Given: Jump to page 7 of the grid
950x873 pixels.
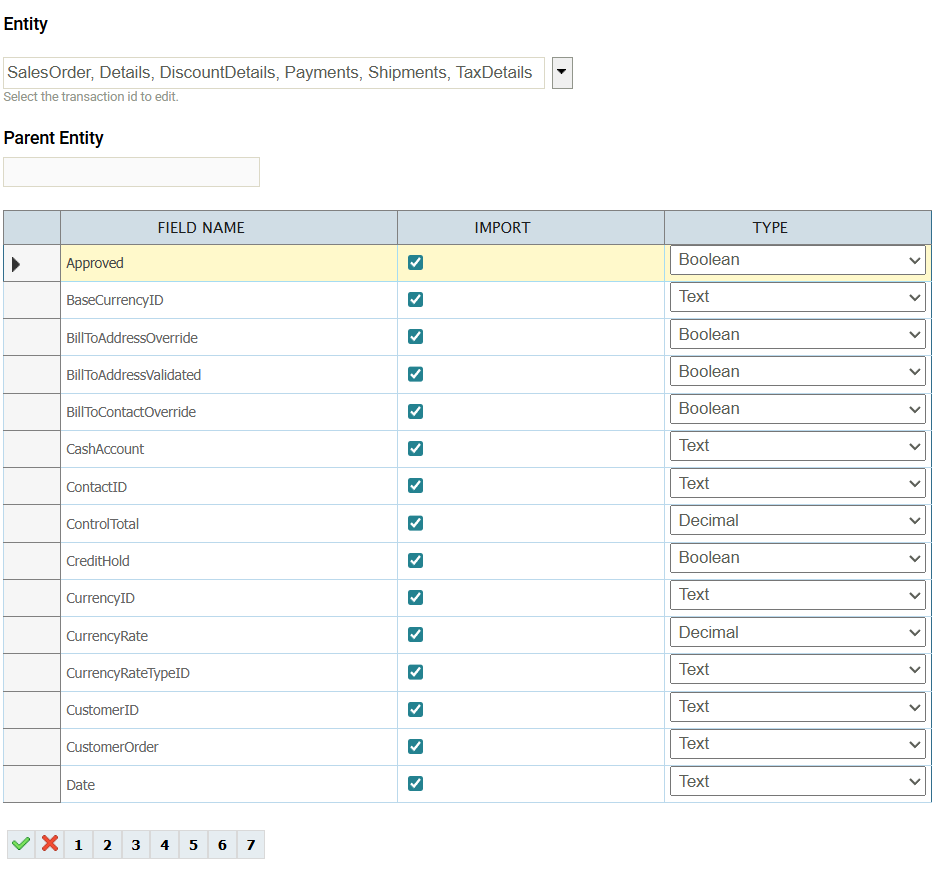Looking at the screenshot, I should click(250, 845).
